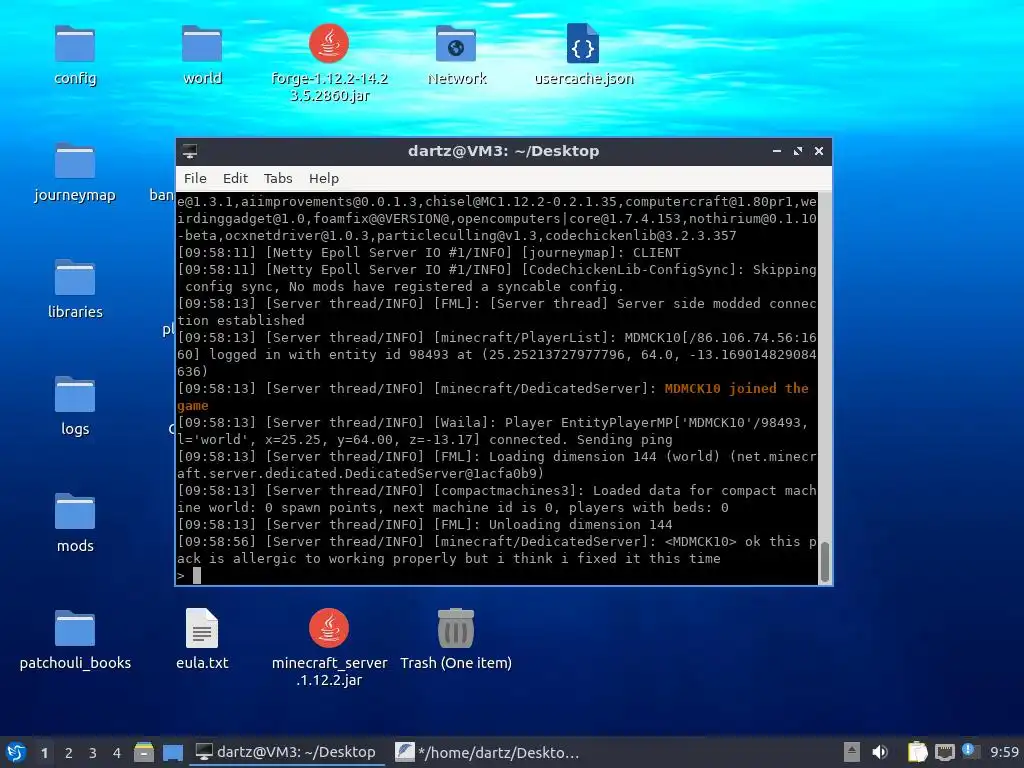Open the terminal File menu
Viewport: 1024px width, 768px height.
195,178
